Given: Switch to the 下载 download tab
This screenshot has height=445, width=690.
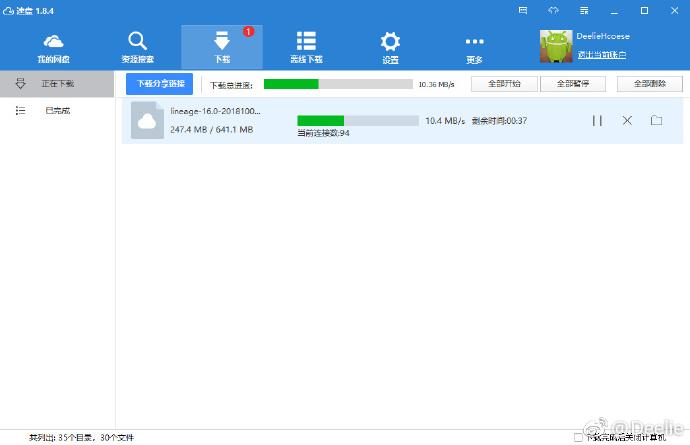Looking at the screenshot, I should pos(222,47).
